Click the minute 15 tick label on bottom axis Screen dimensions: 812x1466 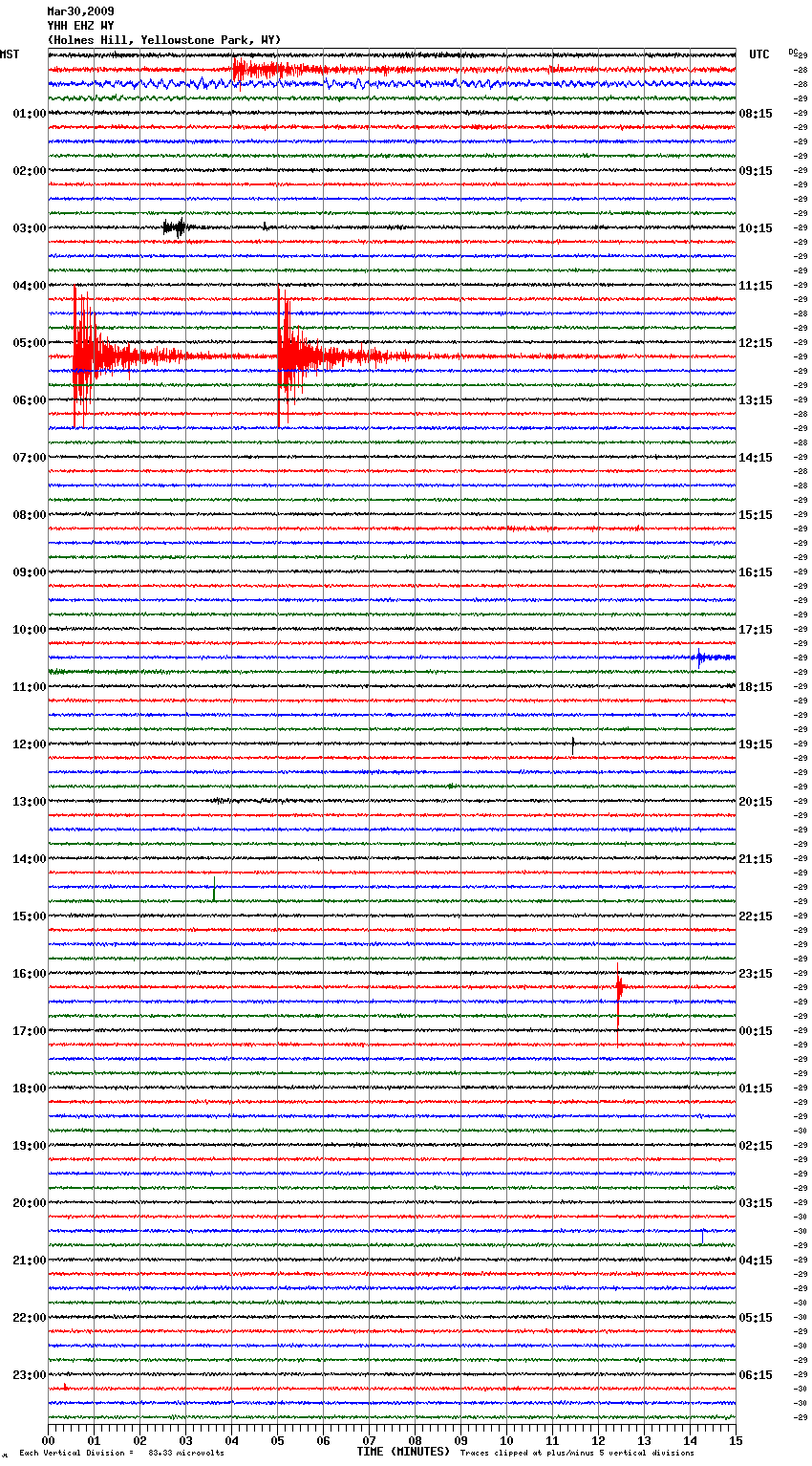[x=736, y=1440]
